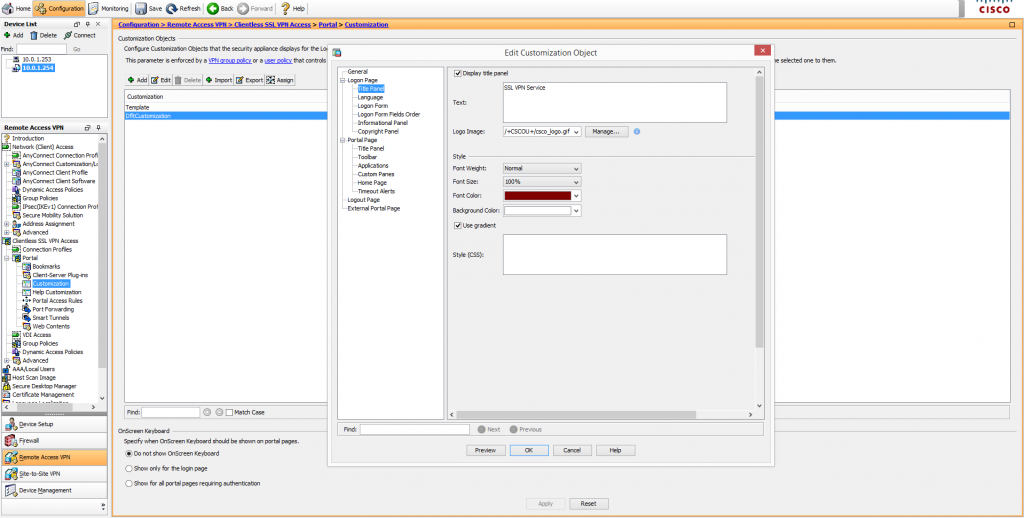Export the selected customization object

[x=249, y=80]
